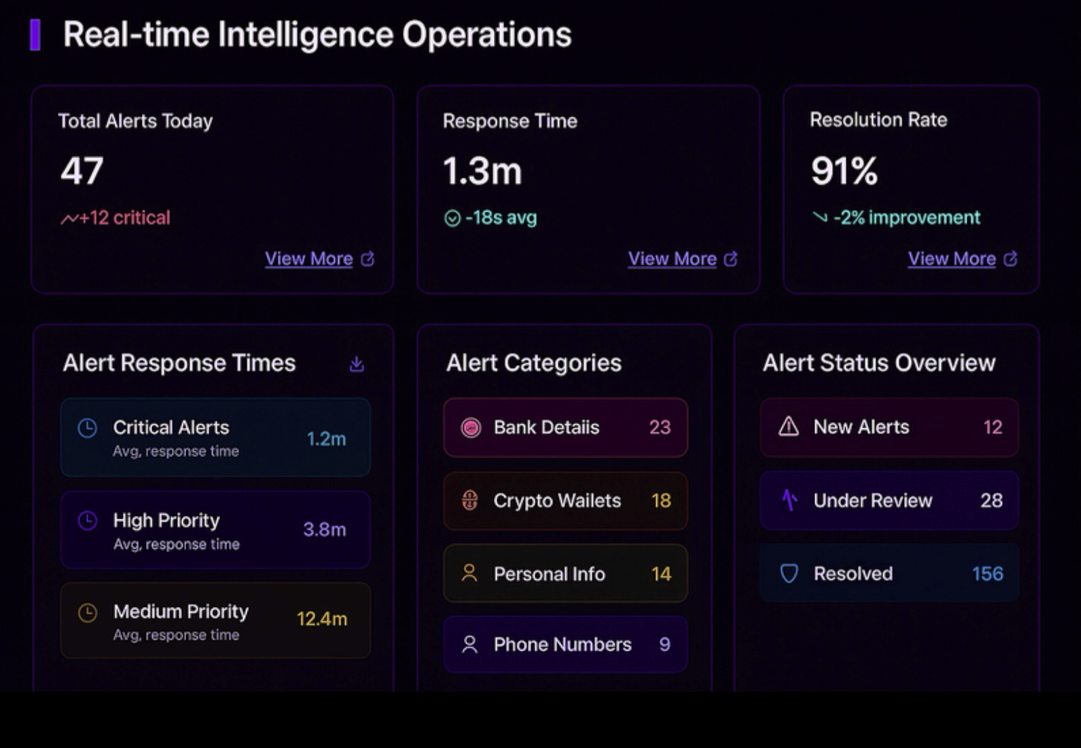
Task: Click the external link icon beside Response Time's View More
Action: point(730,258)
